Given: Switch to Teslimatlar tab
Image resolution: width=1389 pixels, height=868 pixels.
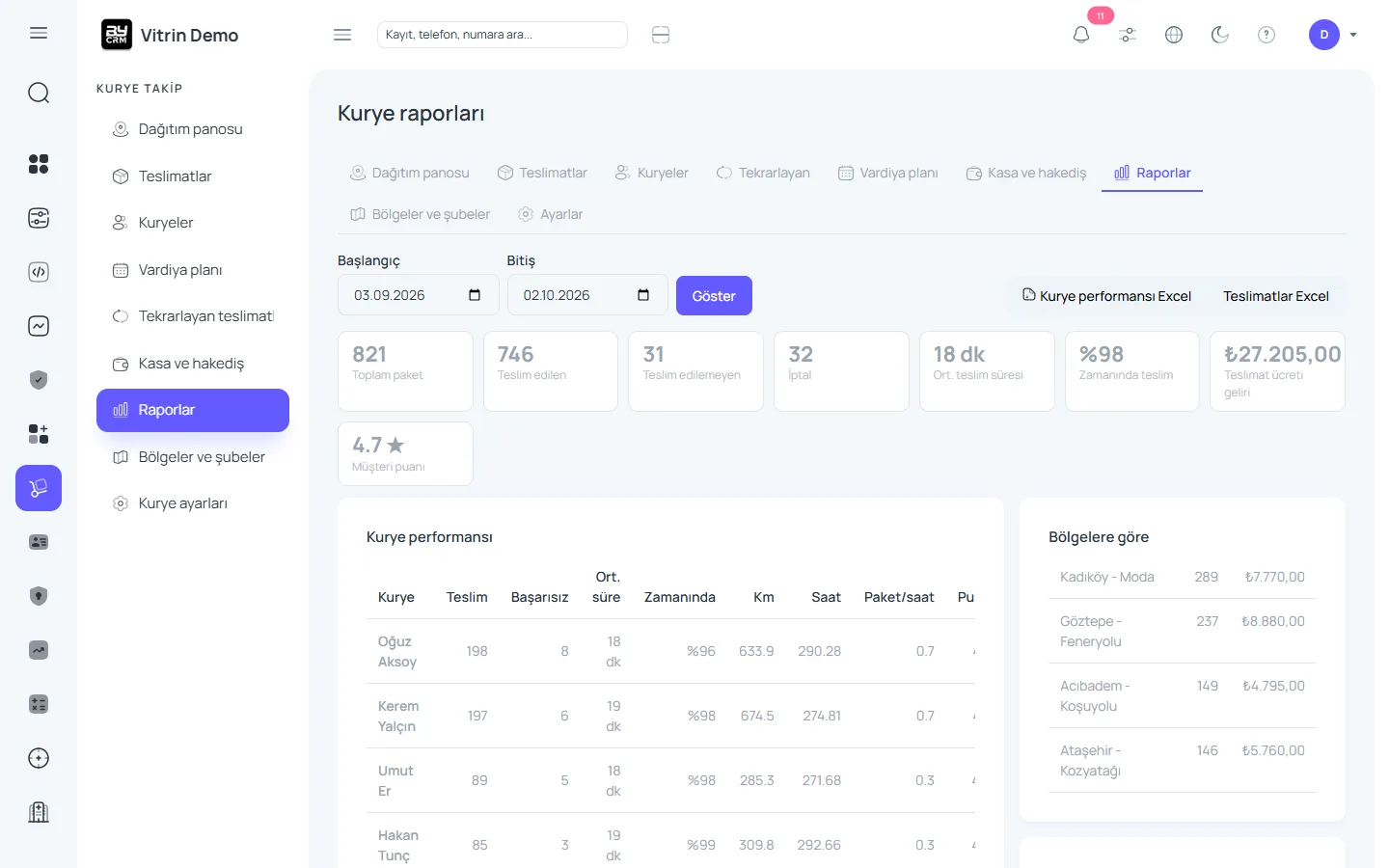Looking at the screenshot, I should pos(542,173).
